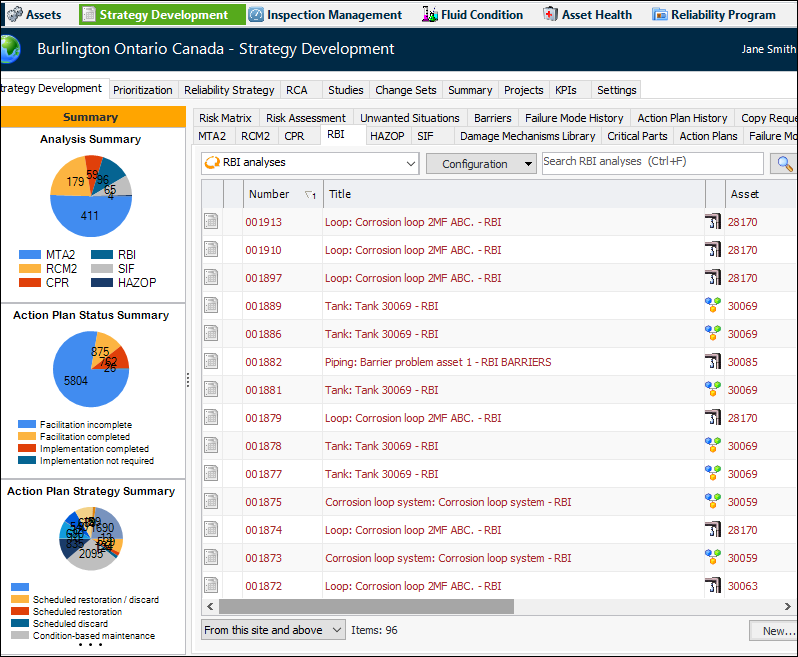Expand the Configuration dropdown button
798x657 pixels.
pyautogui.click(x=481, y=164)
